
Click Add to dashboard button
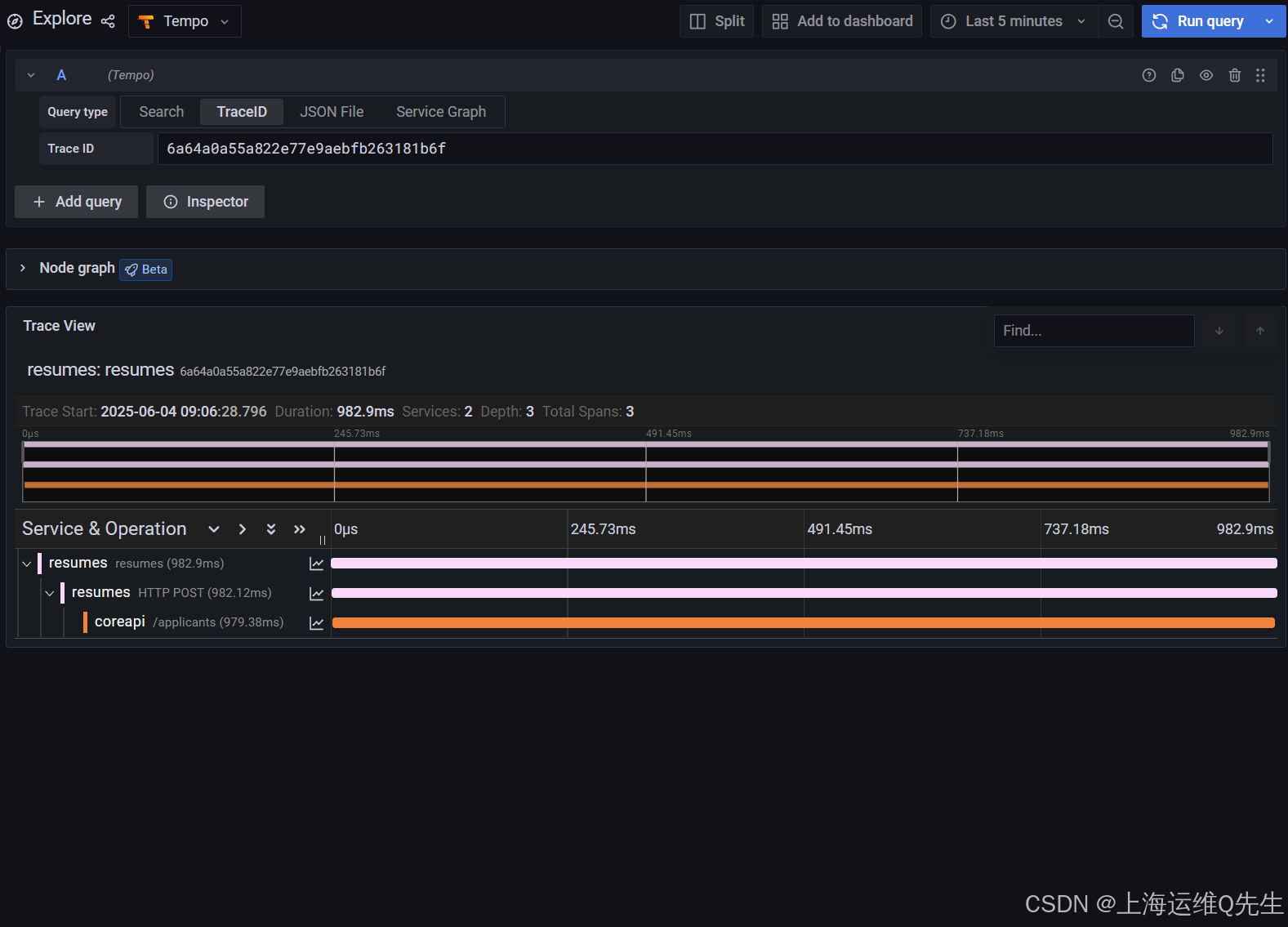point(842,21)
